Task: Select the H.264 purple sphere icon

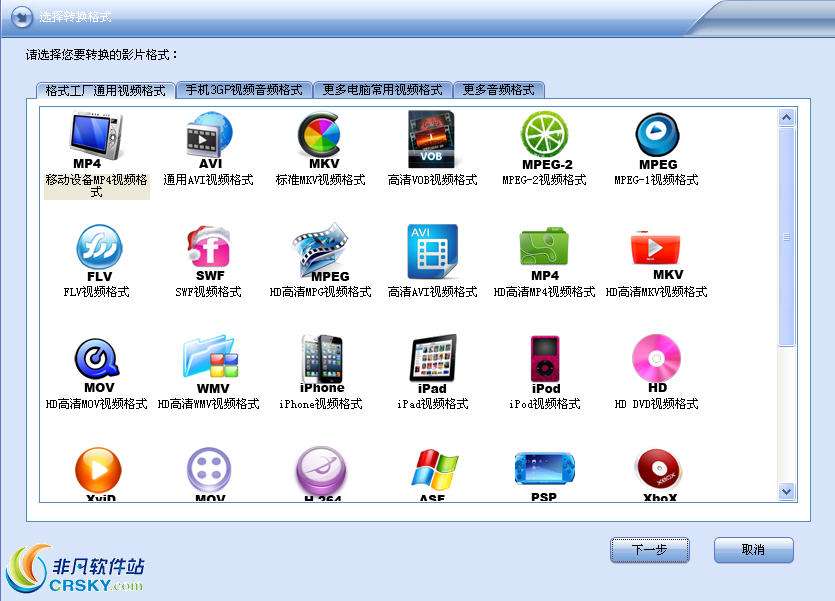Action: (x=321, y=474)
